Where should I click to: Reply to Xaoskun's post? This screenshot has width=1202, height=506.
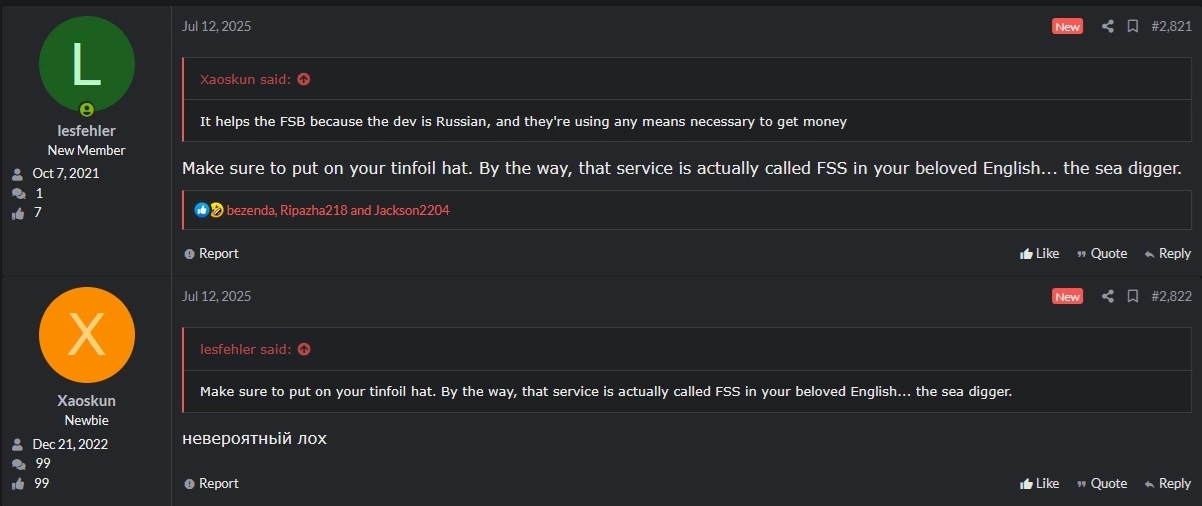pyautogui.click(x=1167, y=484)
